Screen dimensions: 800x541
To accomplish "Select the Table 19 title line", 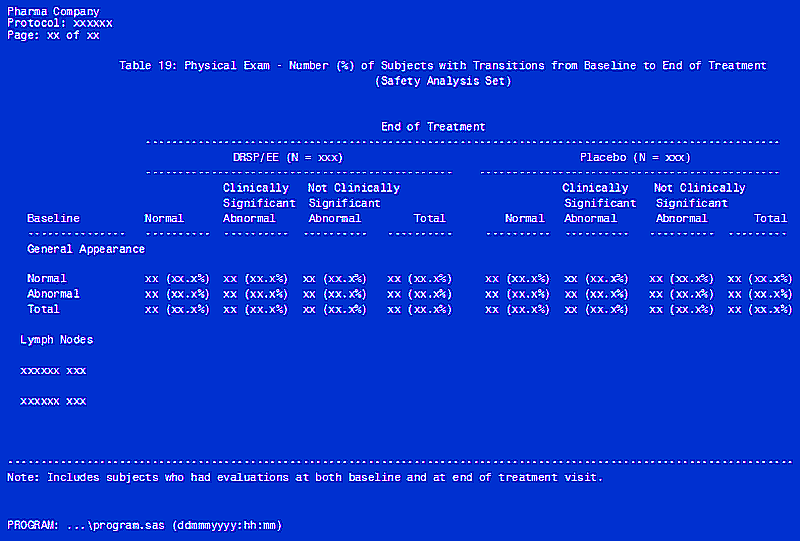I will (442, 66).
